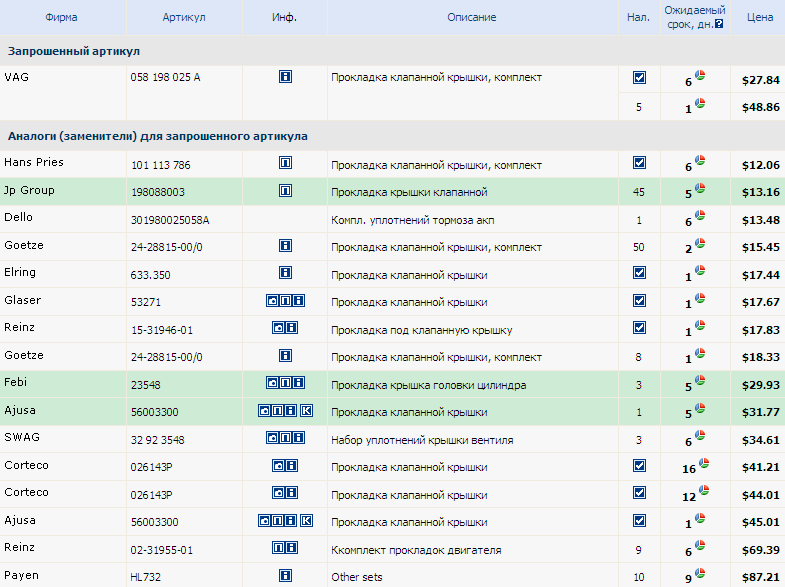The image size is (785, 587).
Task: View photo icon in the SWAG row
Action: (x=272, y=438)
